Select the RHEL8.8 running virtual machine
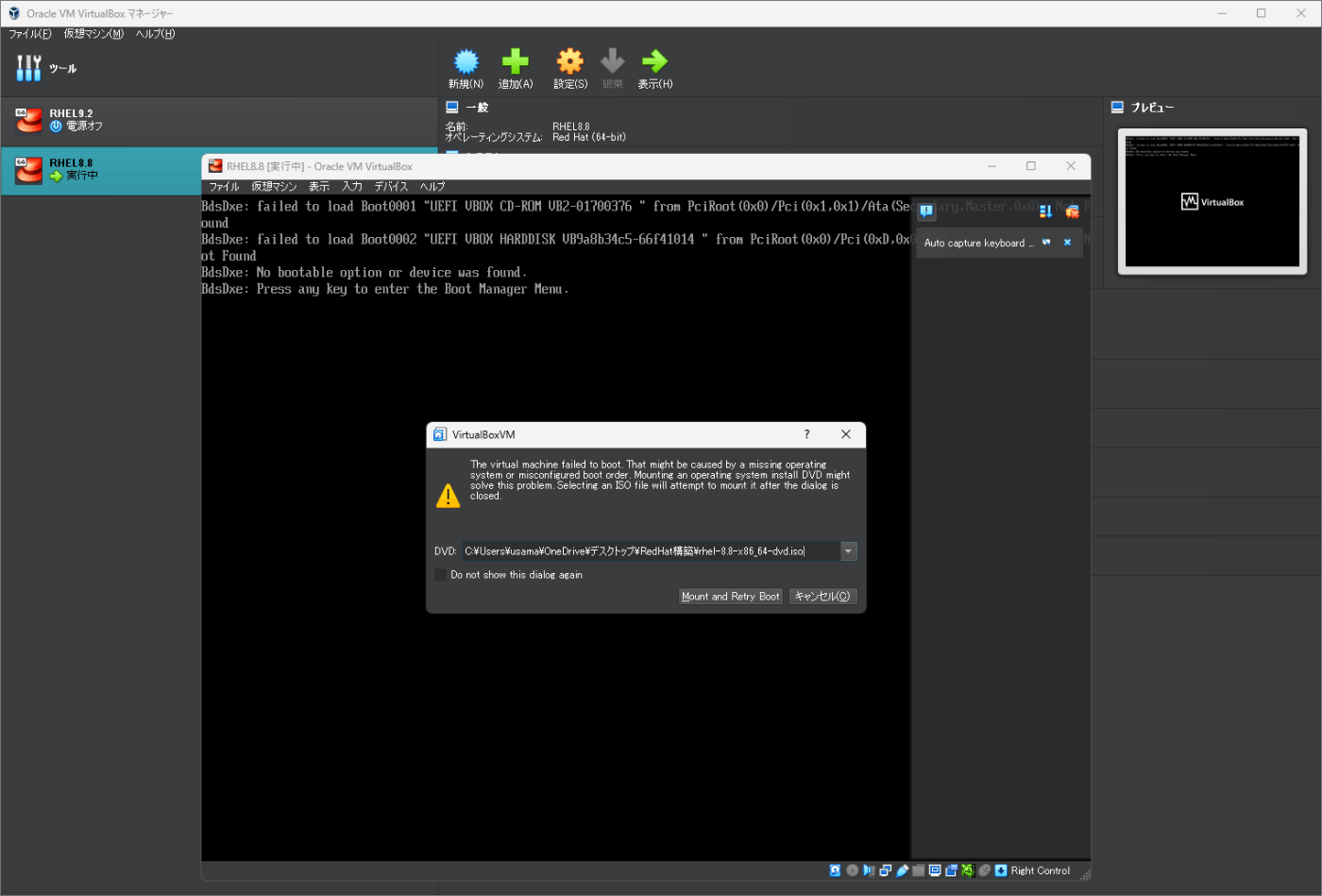1322x896 pixels. [102, 170]
